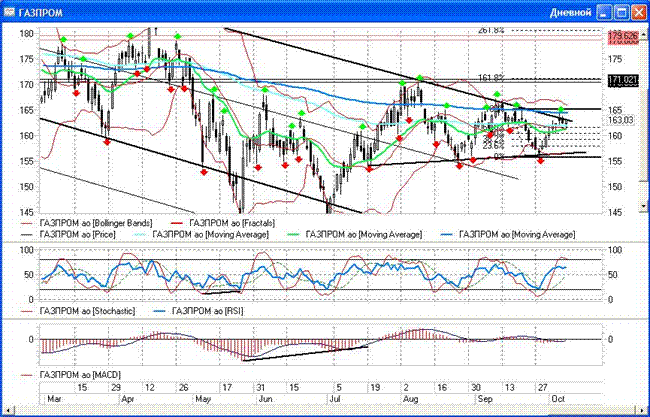This screenshot has width=650, height=417.
Task: Click the 23.6% Fibonacci level label
Action: 493,145
